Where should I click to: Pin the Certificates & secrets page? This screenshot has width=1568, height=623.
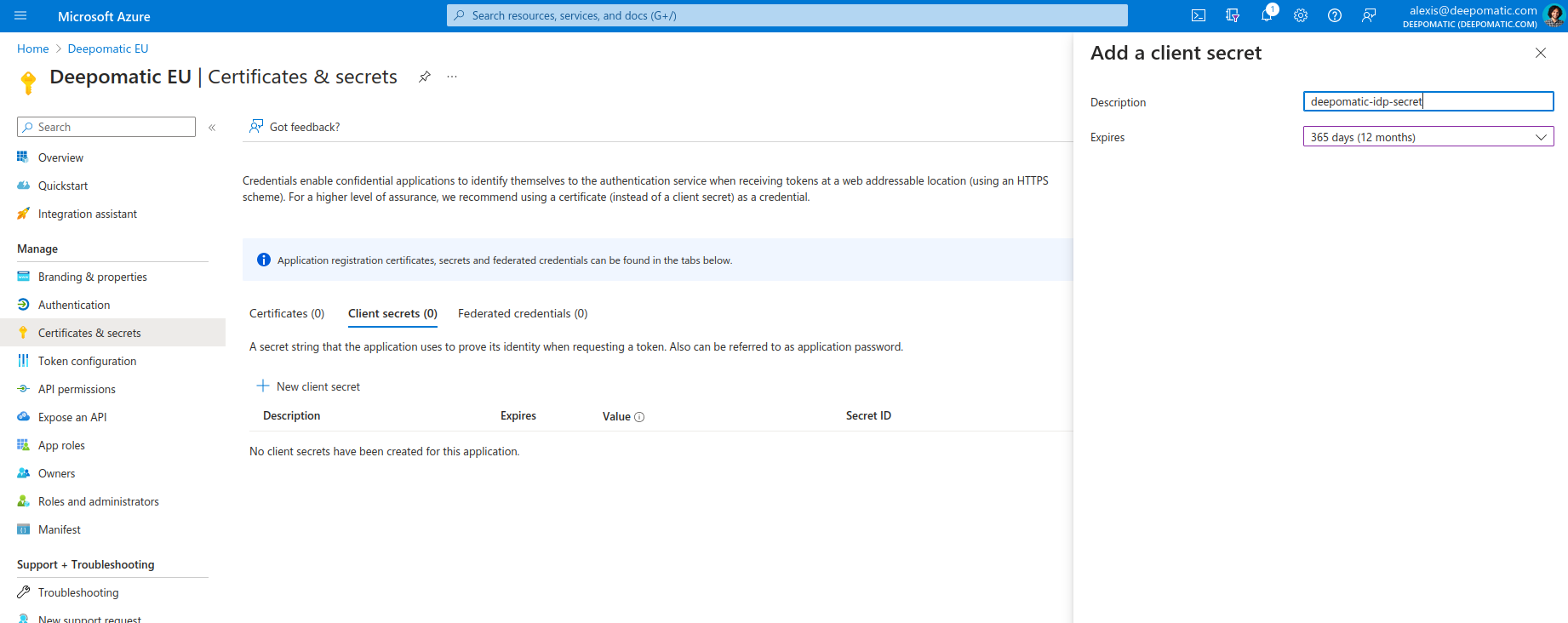pyautogui.click(x=425, y=77)
